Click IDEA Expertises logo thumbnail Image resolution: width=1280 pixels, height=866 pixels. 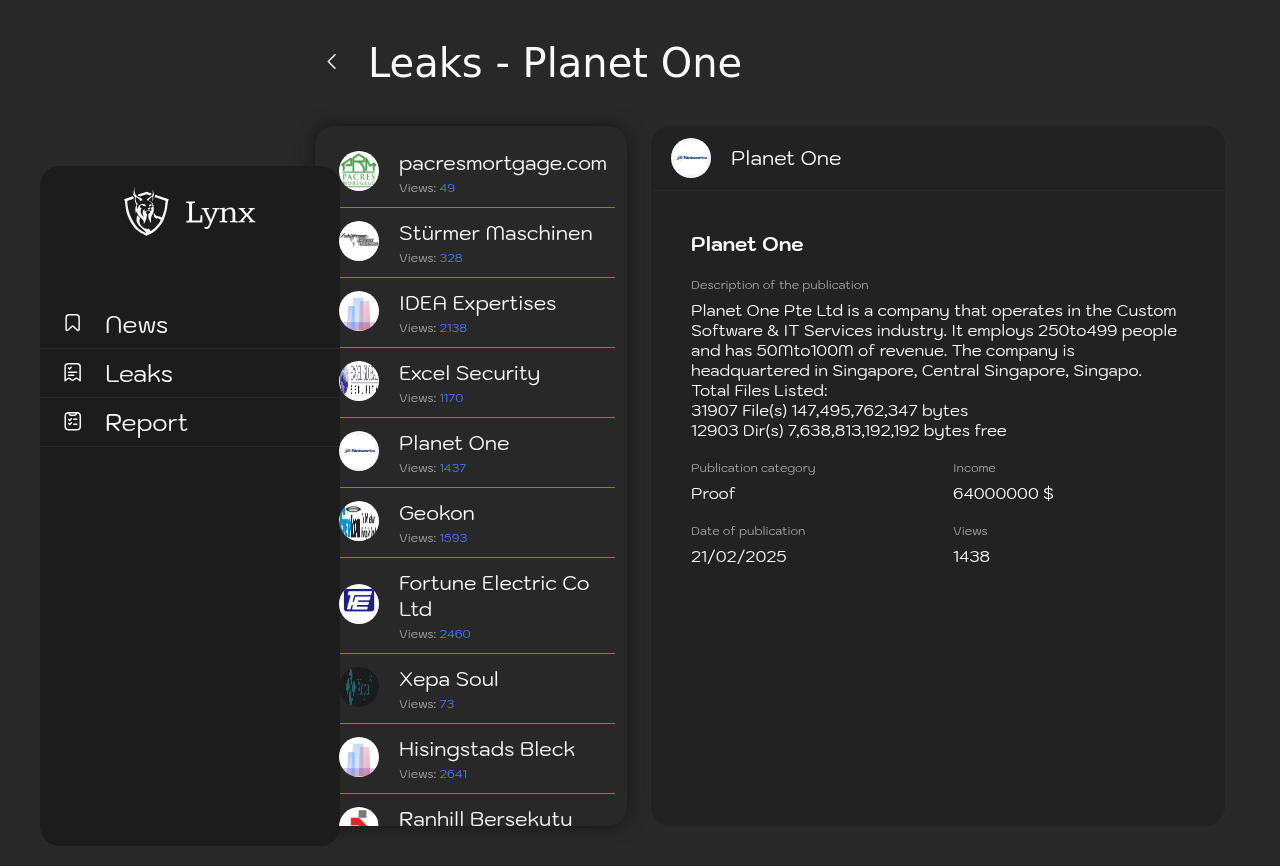[359, 311]
